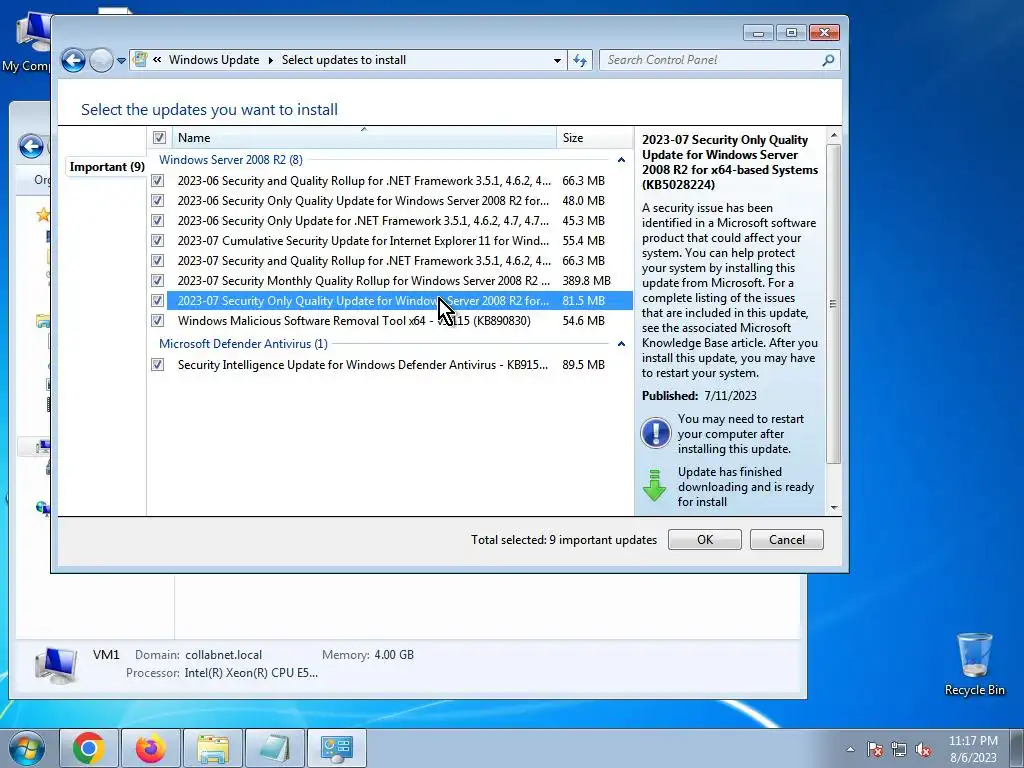Image resolution: width=1024 pixels, height=768 pixels.
Task: Uncheck 2023-07 Internet Explorer 11 Cumulative Update
Action: tap(157, 241)
